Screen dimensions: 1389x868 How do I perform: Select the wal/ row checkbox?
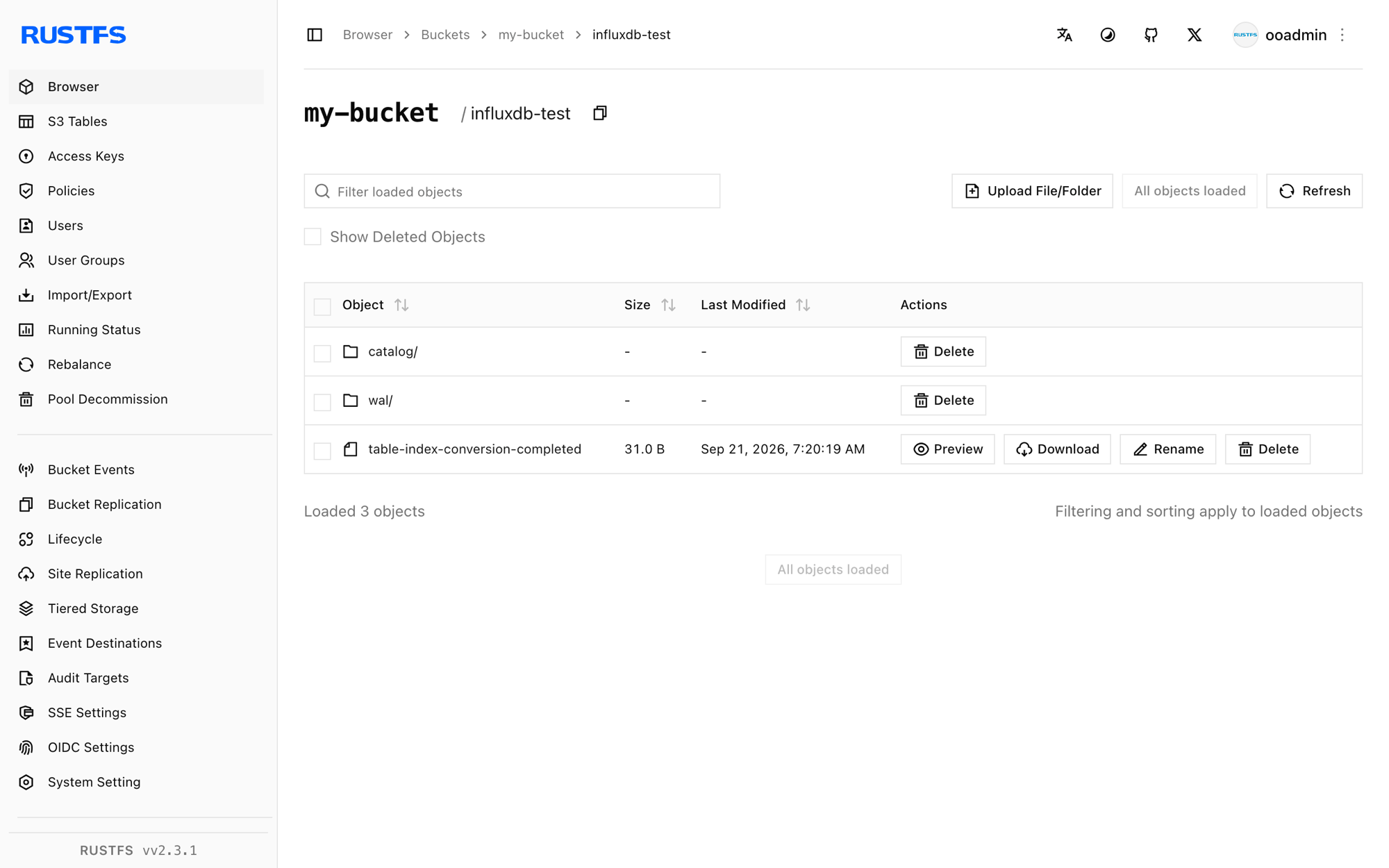click(322, 401)
